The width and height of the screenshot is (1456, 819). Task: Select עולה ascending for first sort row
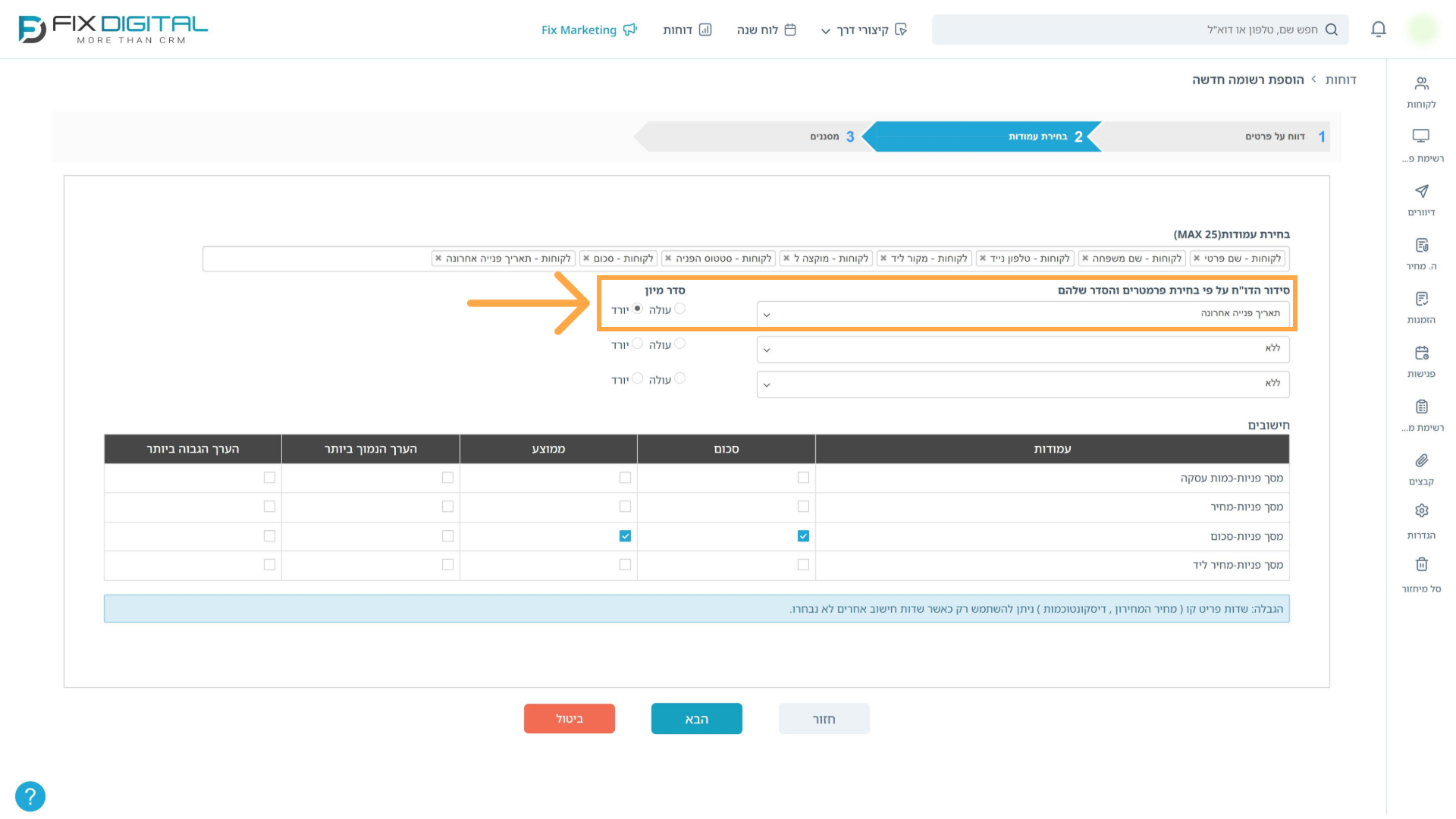click(x=679, y=309)
